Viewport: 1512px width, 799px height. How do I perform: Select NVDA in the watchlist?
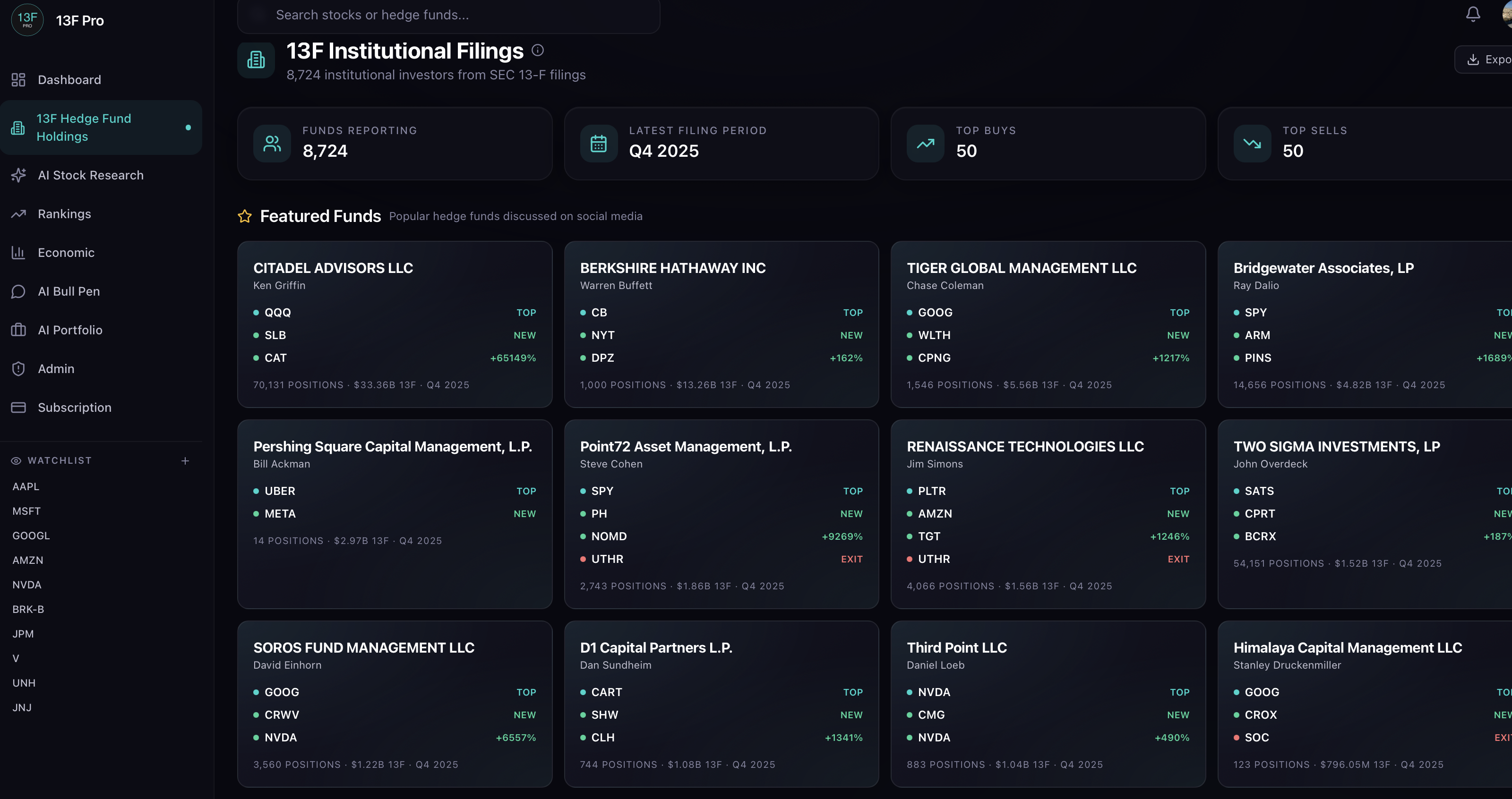[x=27, y=585]
